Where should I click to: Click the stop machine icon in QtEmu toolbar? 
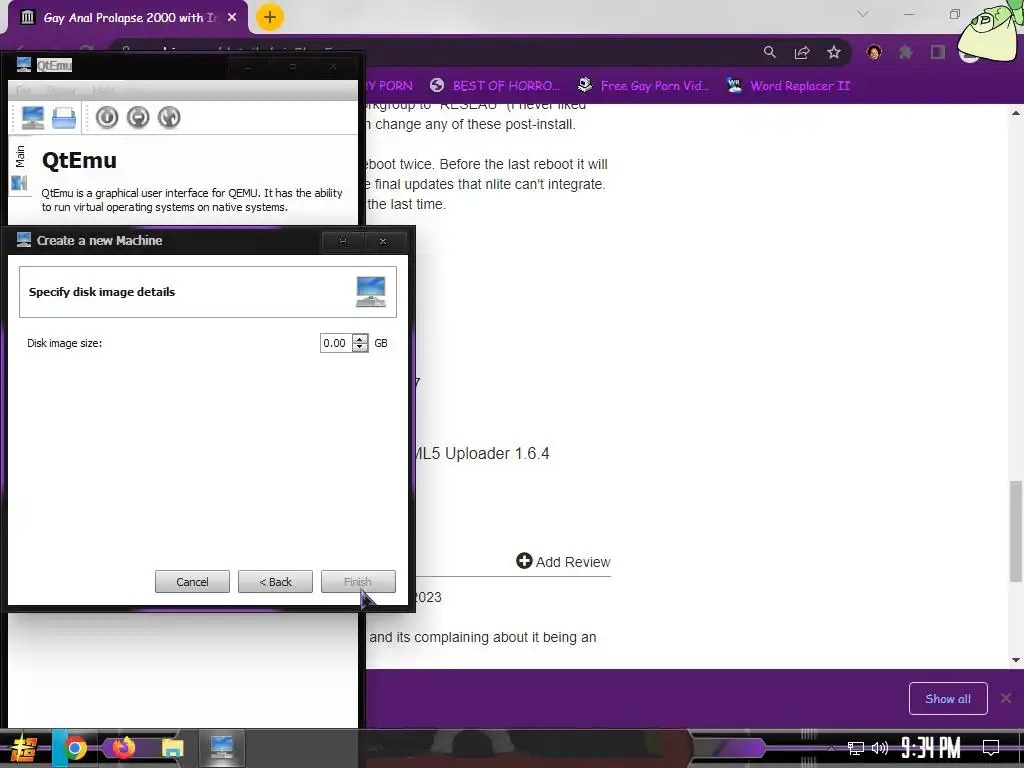click(138, 118)
